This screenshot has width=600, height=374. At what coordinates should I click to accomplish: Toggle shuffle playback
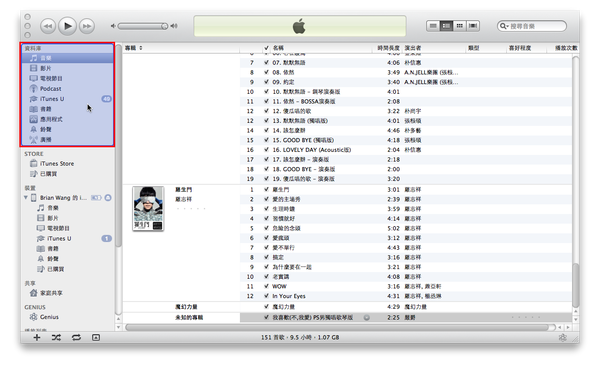click(56, 337)
